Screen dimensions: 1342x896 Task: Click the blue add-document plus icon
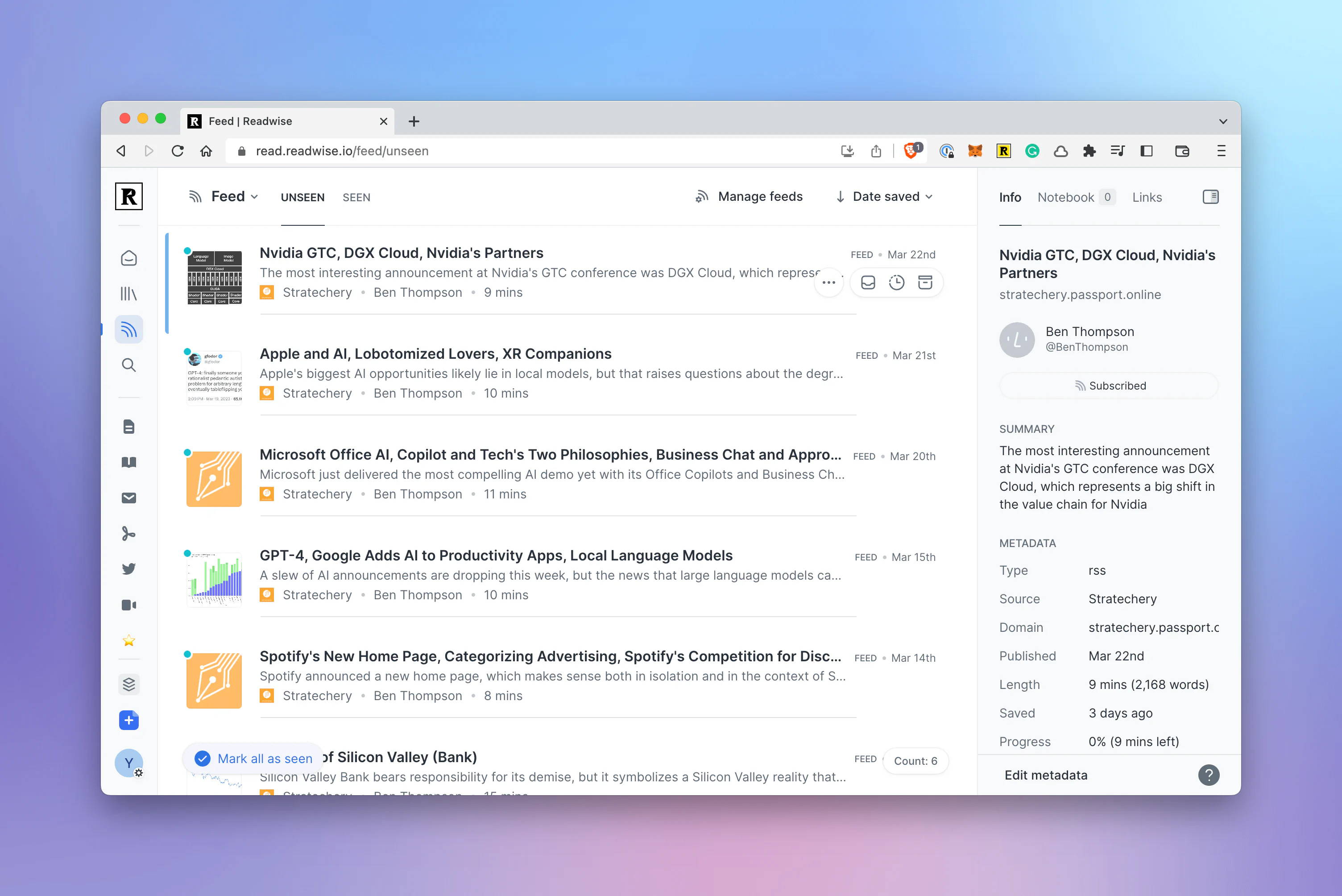coord(128,720)
